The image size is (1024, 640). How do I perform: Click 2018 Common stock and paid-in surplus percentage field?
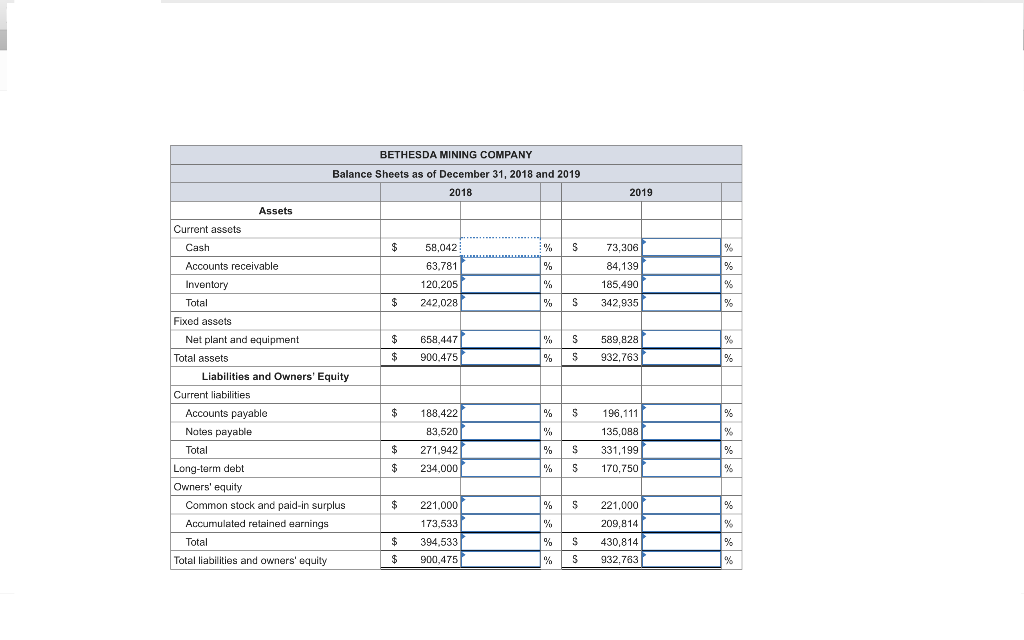[x=501, y=505]
